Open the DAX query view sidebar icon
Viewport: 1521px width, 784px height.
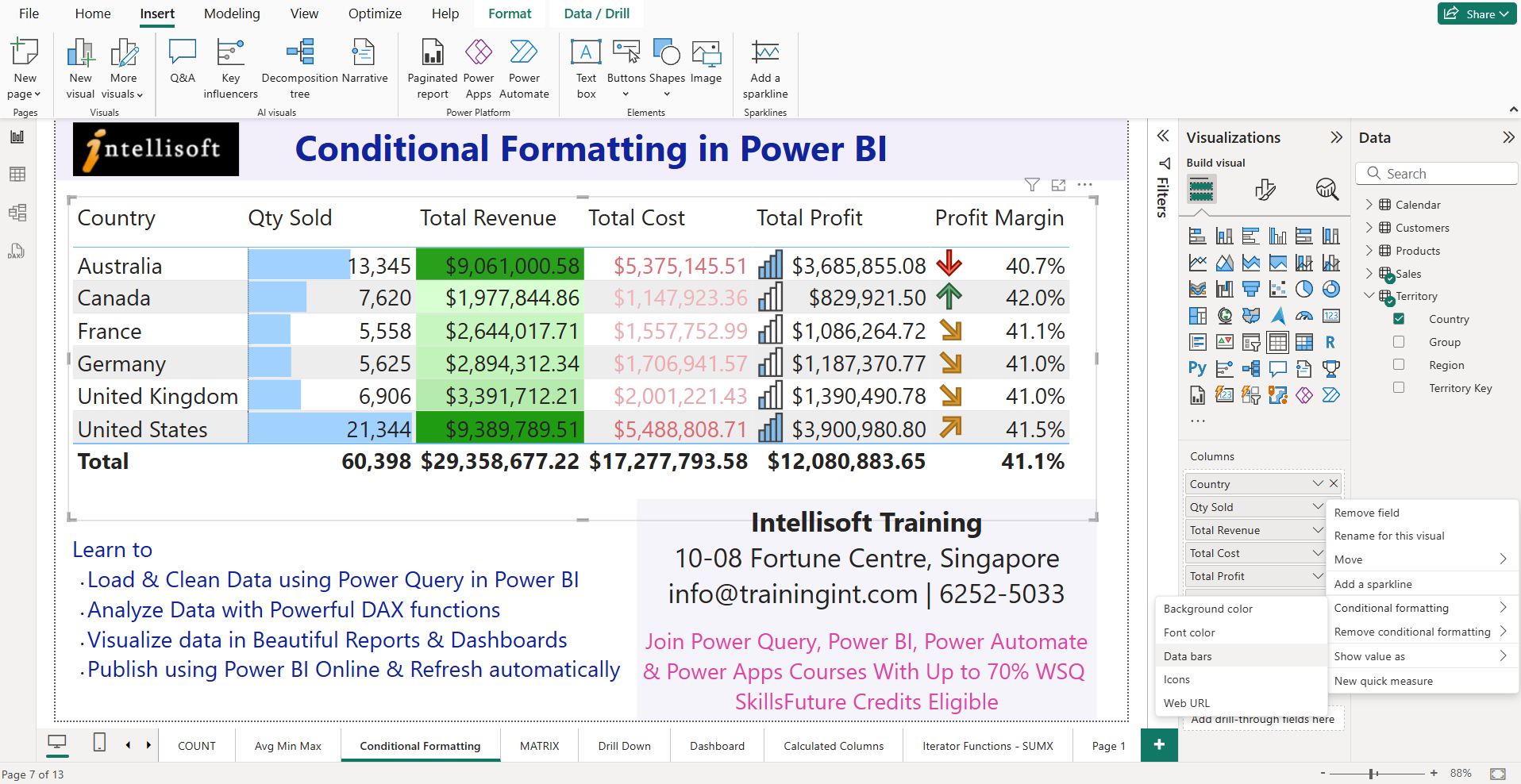pyautogui.click(x=17, y=251)
